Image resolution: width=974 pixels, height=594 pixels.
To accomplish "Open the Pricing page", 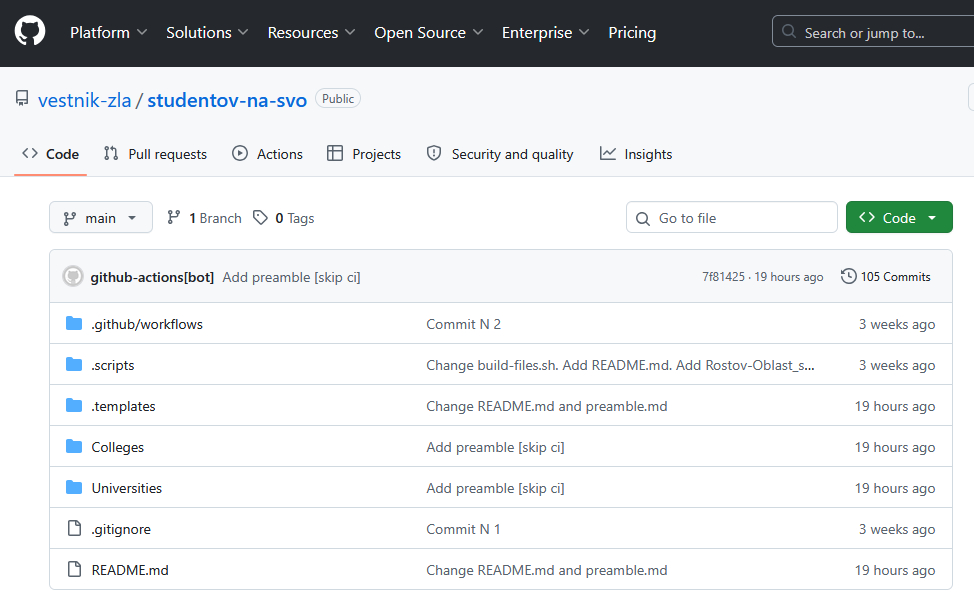I will click(x=632, y=32).
